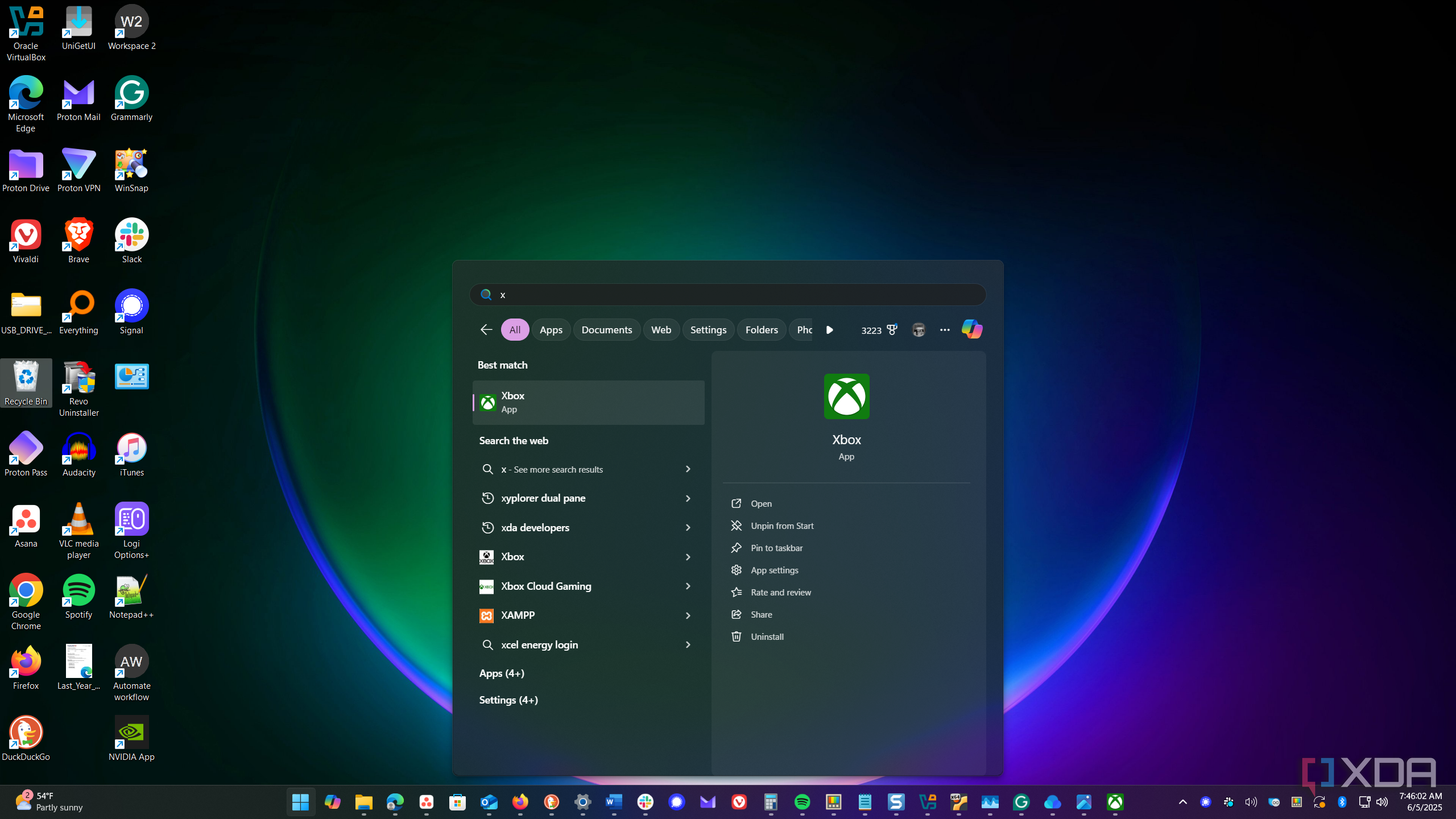The width and height of the screenshot is (1456, 819).
Task: Click the large Xbox logo in details pane
Action: [x=846, y=396]
